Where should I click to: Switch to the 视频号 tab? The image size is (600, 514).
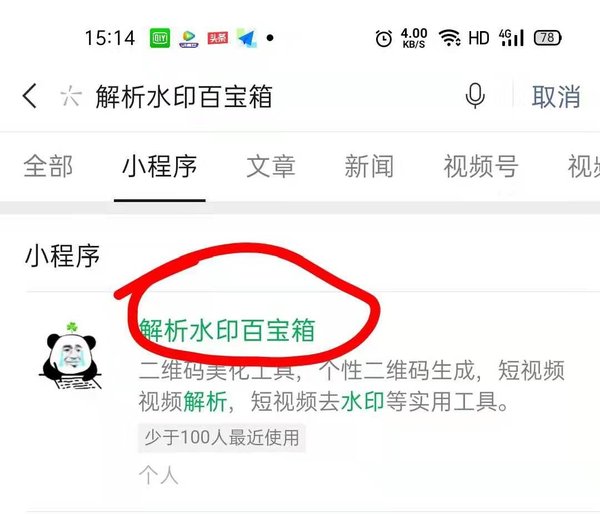click(481, 166)
